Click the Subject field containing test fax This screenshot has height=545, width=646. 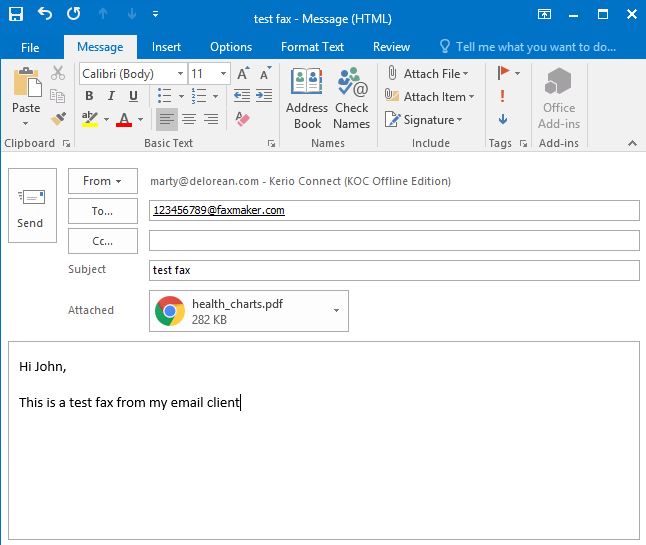coord(394,270)
